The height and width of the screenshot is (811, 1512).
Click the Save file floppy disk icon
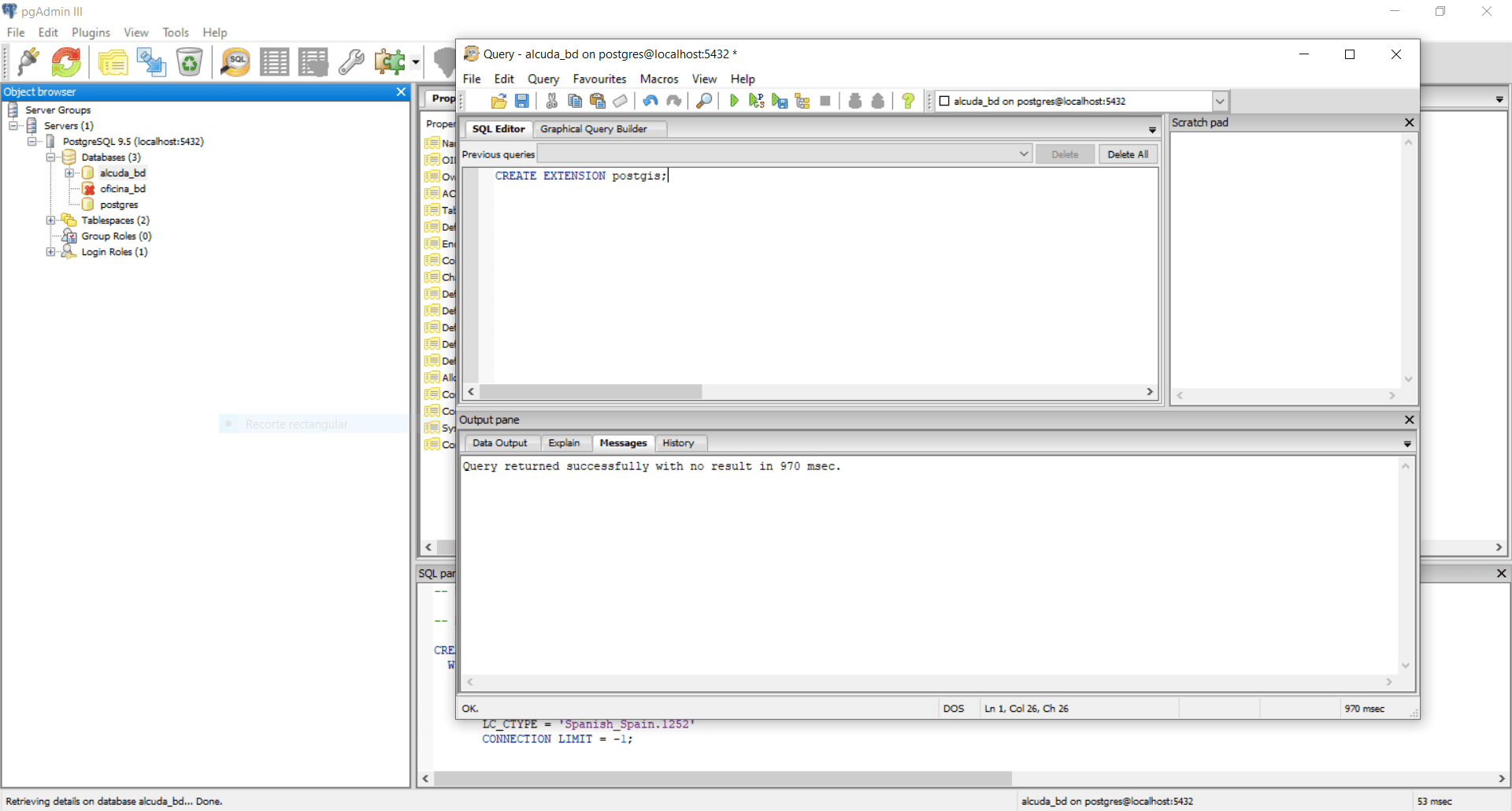521,101
